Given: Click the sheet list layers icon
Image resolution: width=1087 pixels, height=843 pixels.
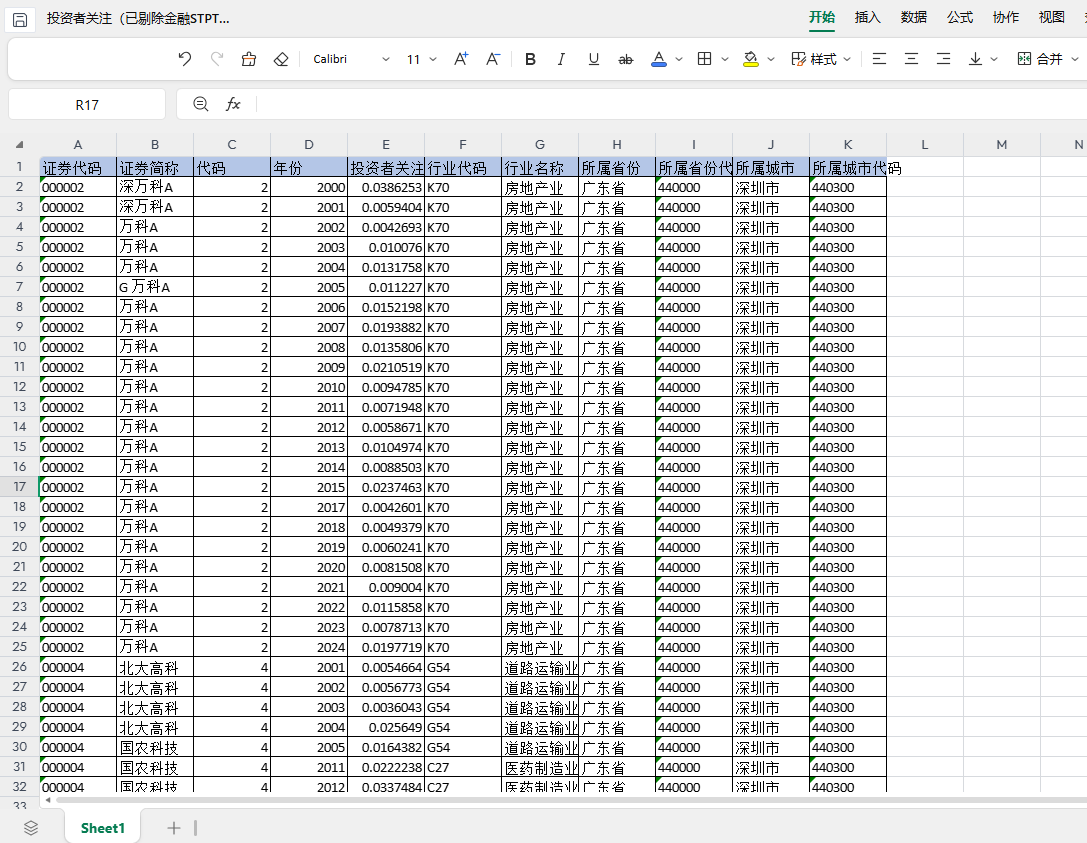Looking at the screenshot, I should (x=31, y=827).
